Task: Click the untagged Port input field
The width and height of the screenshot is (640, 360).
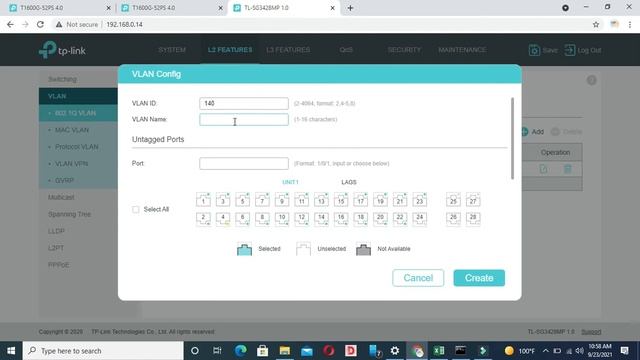Action: point(244,163)
